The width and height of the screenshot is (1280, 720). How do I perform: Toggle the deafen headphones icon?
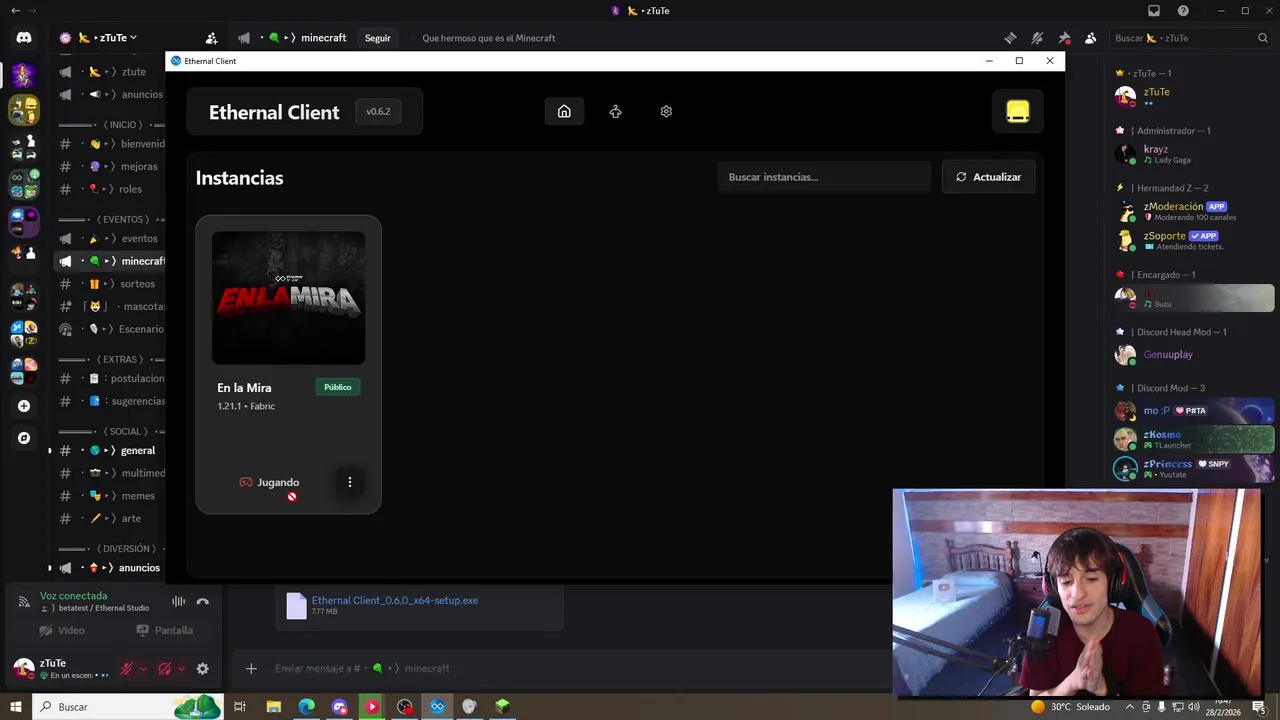(165, 668)
